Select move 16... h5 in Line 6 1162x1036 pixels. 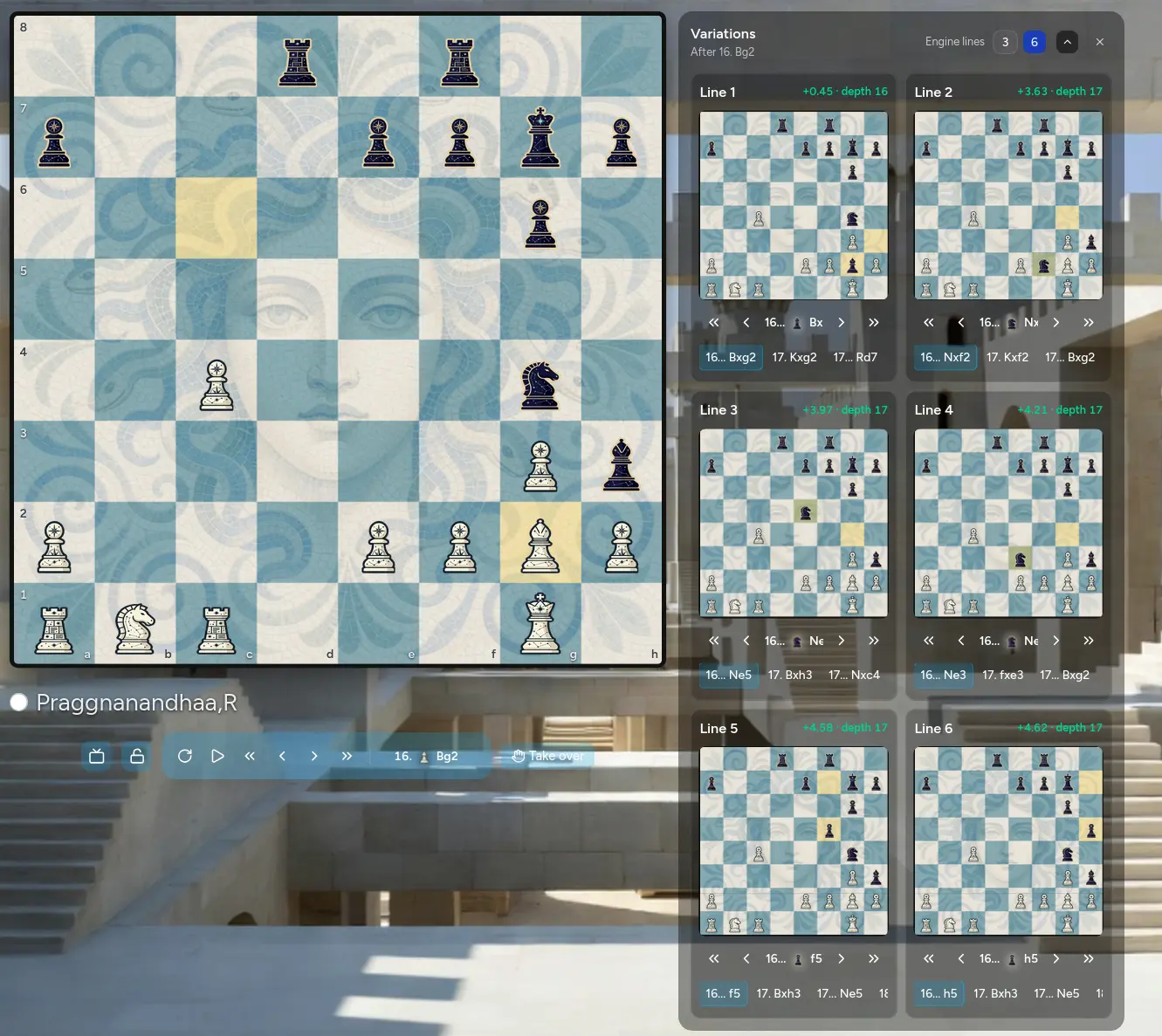tap(939, 993)
